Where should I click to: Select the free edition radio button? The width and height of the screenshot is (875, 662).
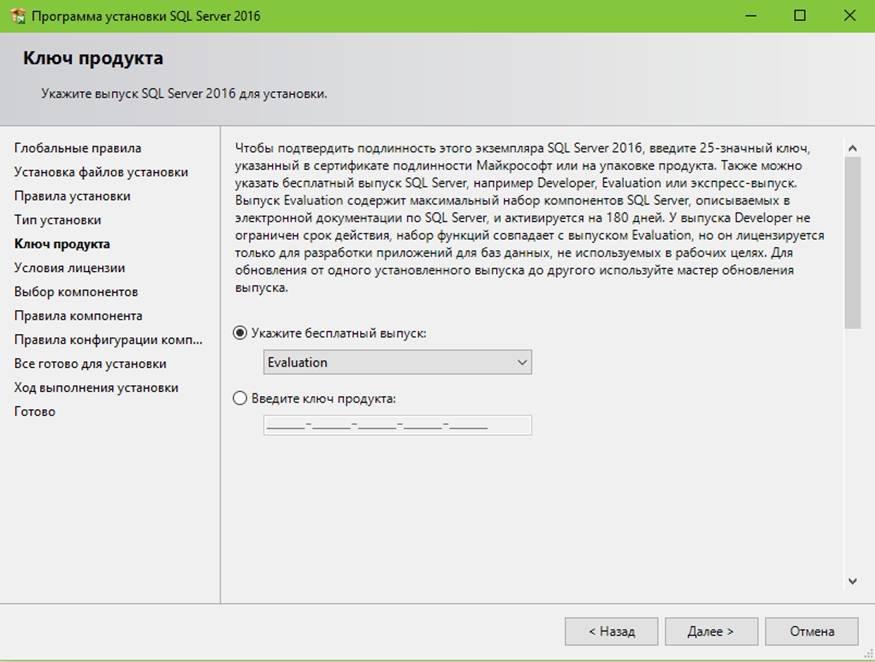[240, 333]
